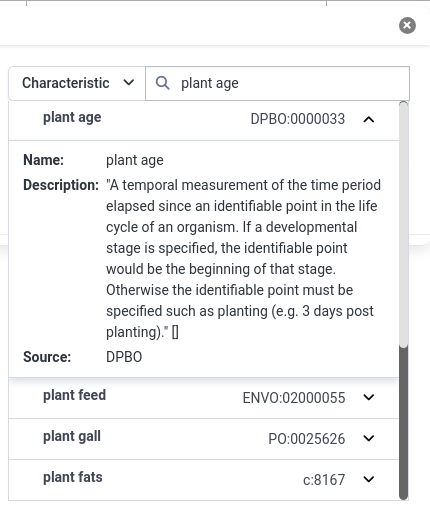Click the Characteristic dropdown chevron arrow

[x=129, y=82]
